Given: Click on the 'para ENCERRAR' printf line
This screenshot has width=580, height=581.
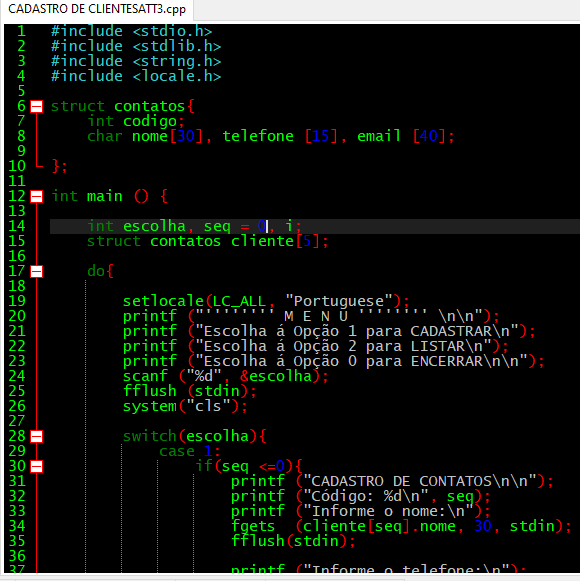Looking at the screenshot, I should (x=334, y=361).
